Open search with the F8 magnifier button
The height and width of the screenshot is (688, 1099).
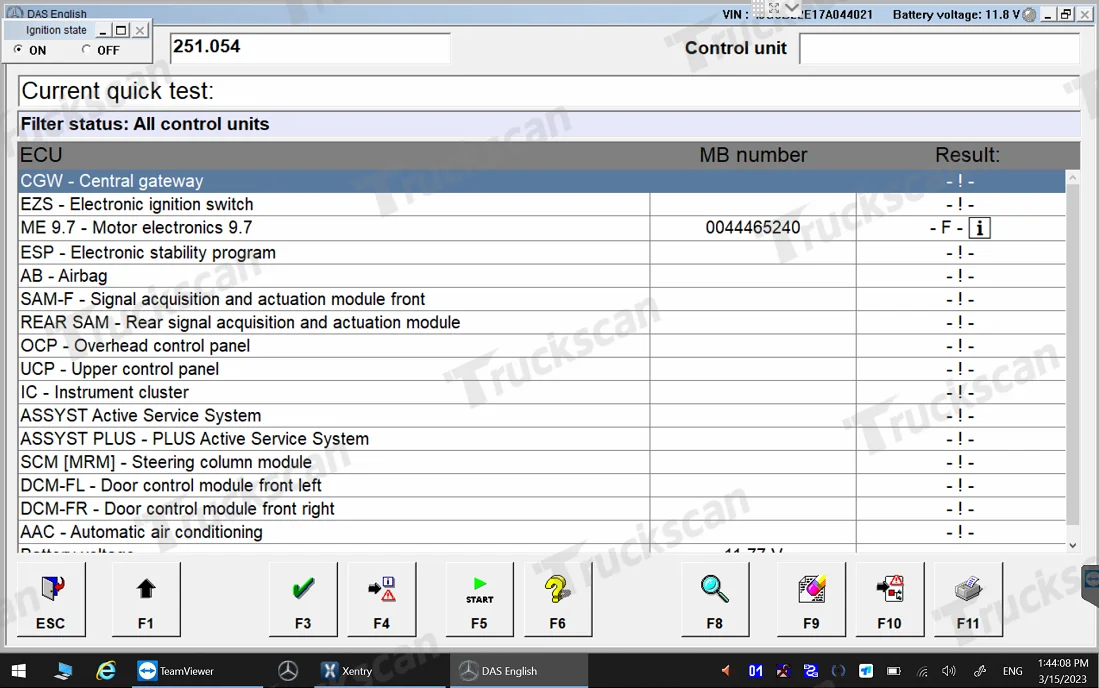pyautogui.click(x=715, y=600)
